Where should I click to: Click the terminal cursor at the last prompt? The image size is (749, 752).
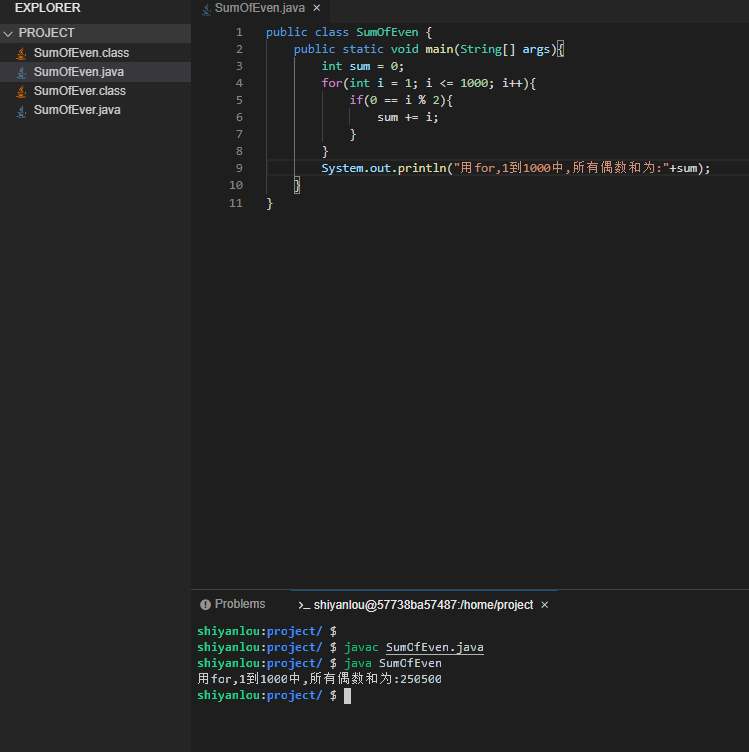point(348,696)
